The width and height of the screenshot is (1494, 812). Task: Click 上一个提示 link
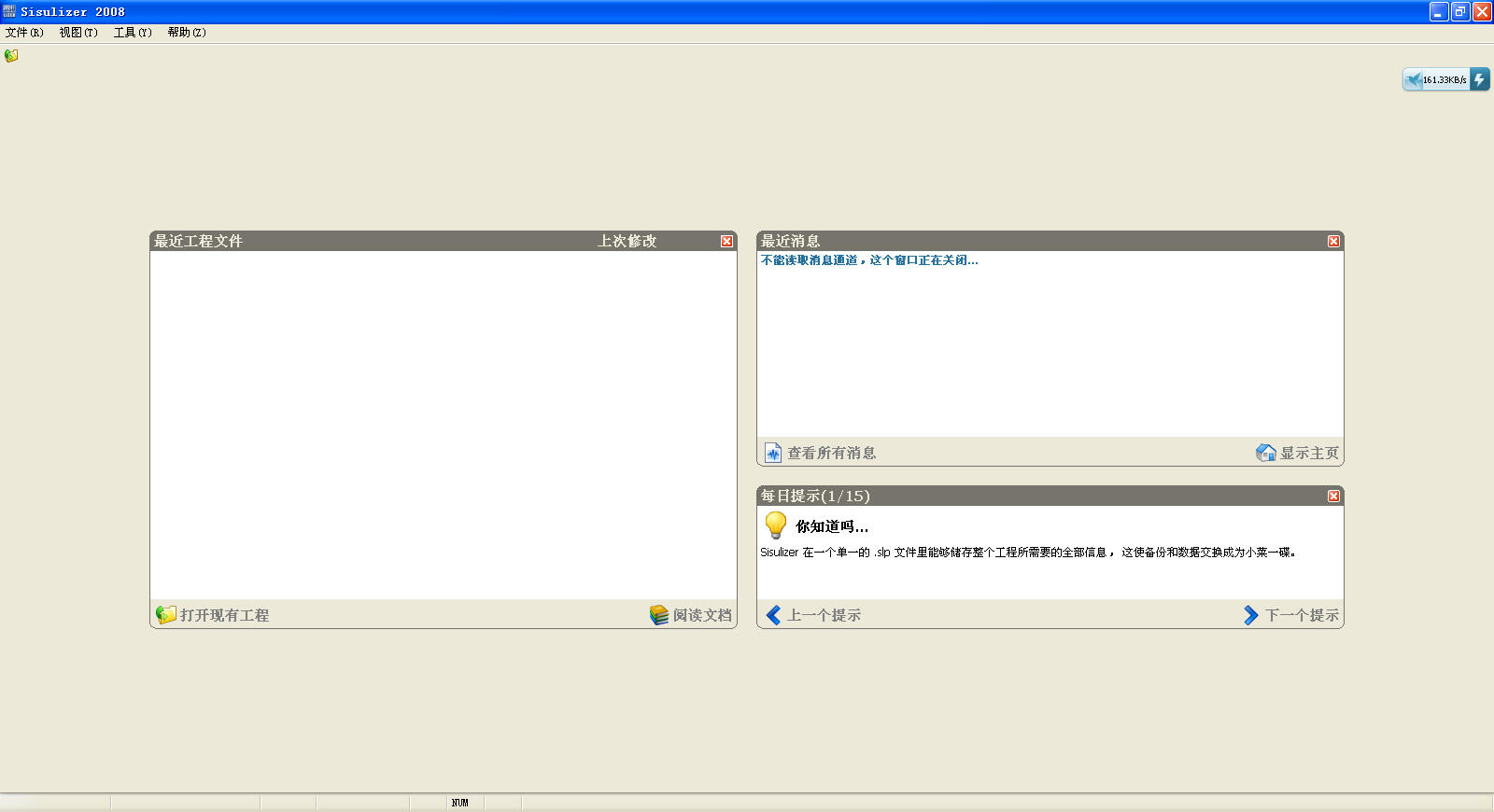tap(824, 615)
